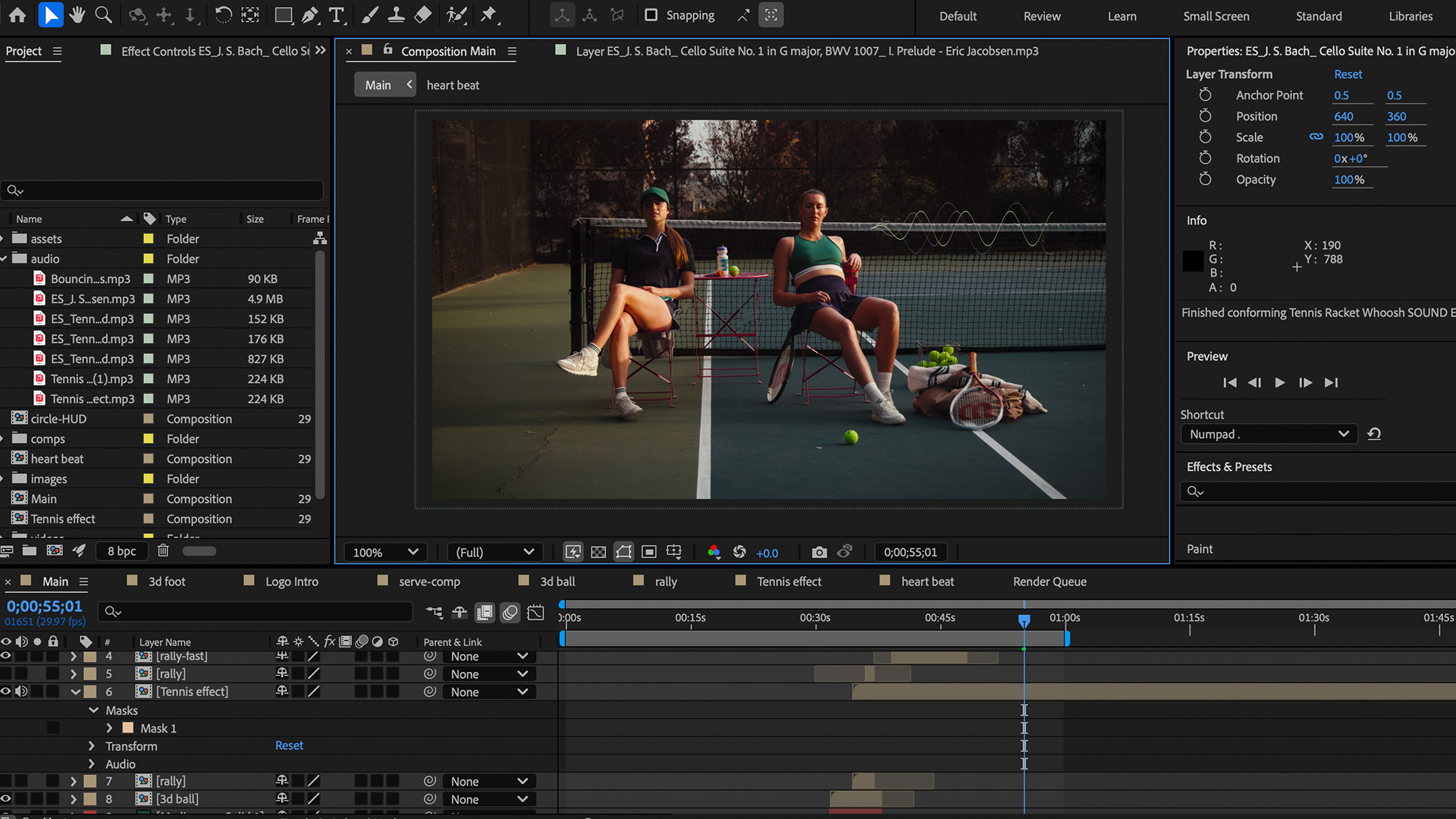Switch to the Tennis effect timeline tab
1456x819 pixels.
pos(789,582)
